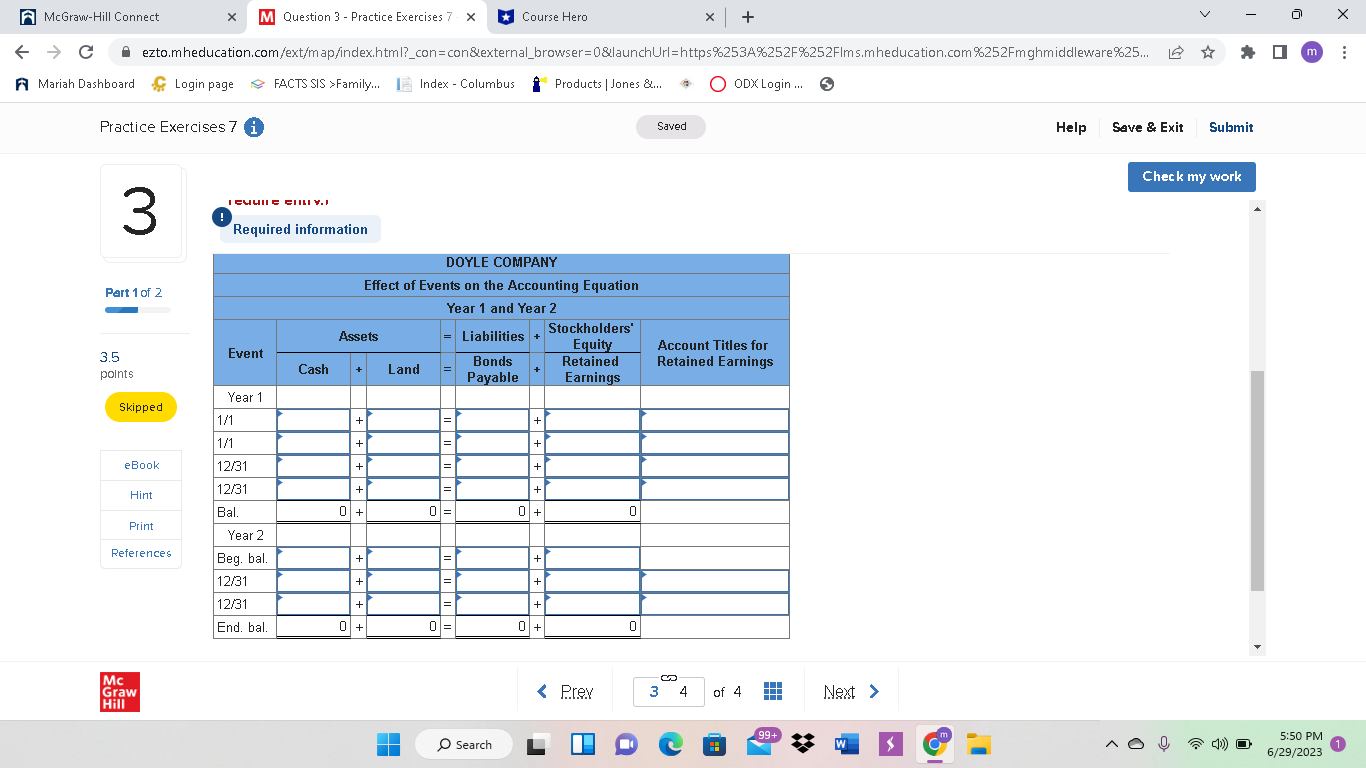Click the Practice Exercises 7 info icon
Viewport: 1366px width, 768px height.
point(255,128)
